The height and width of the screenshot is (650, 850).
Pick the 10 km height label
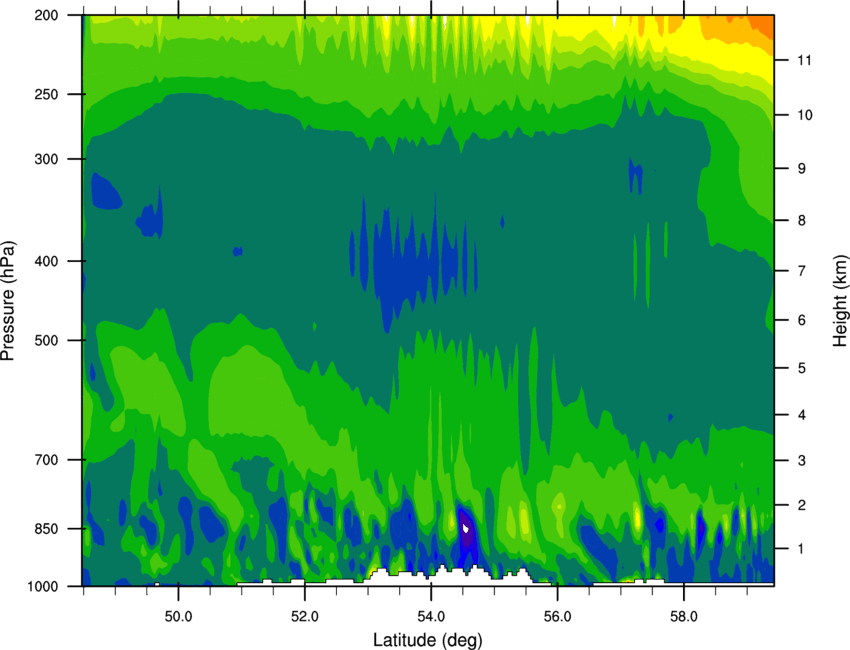(804, 115)
